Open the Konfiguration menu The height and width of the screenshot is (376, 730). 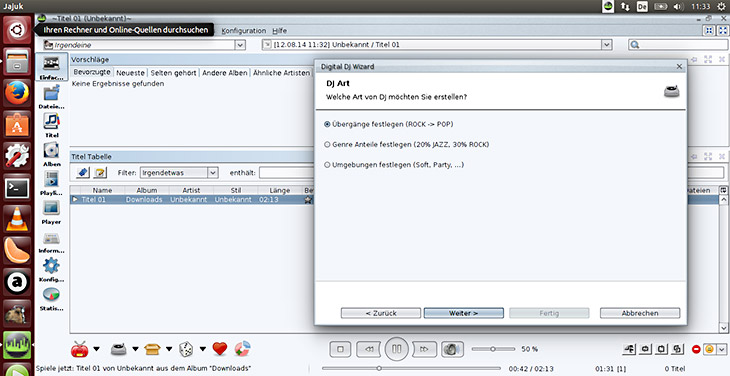point(243,31)
